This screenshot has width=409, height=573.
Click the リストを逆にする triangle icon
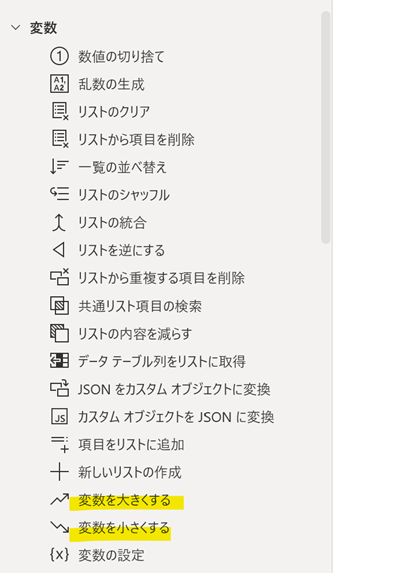click(59, 250)
